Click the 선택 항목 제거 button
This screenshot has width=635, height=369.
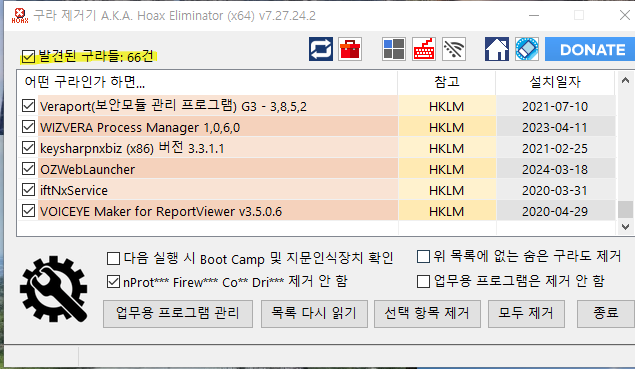pyautogui.click(x=427, y=314)
